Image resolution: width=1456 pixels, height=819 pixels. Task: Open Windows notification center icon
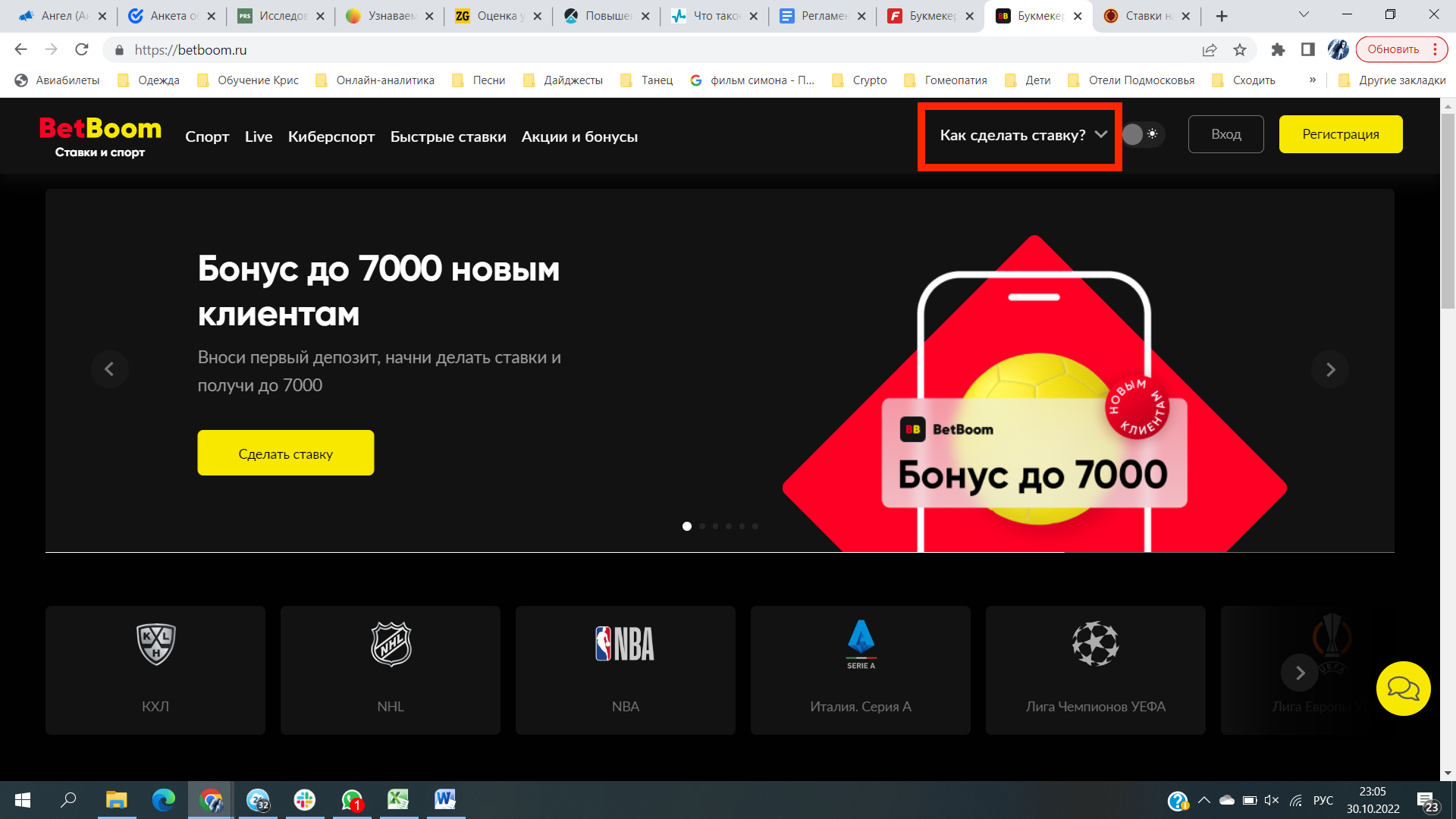[1428, 801]
